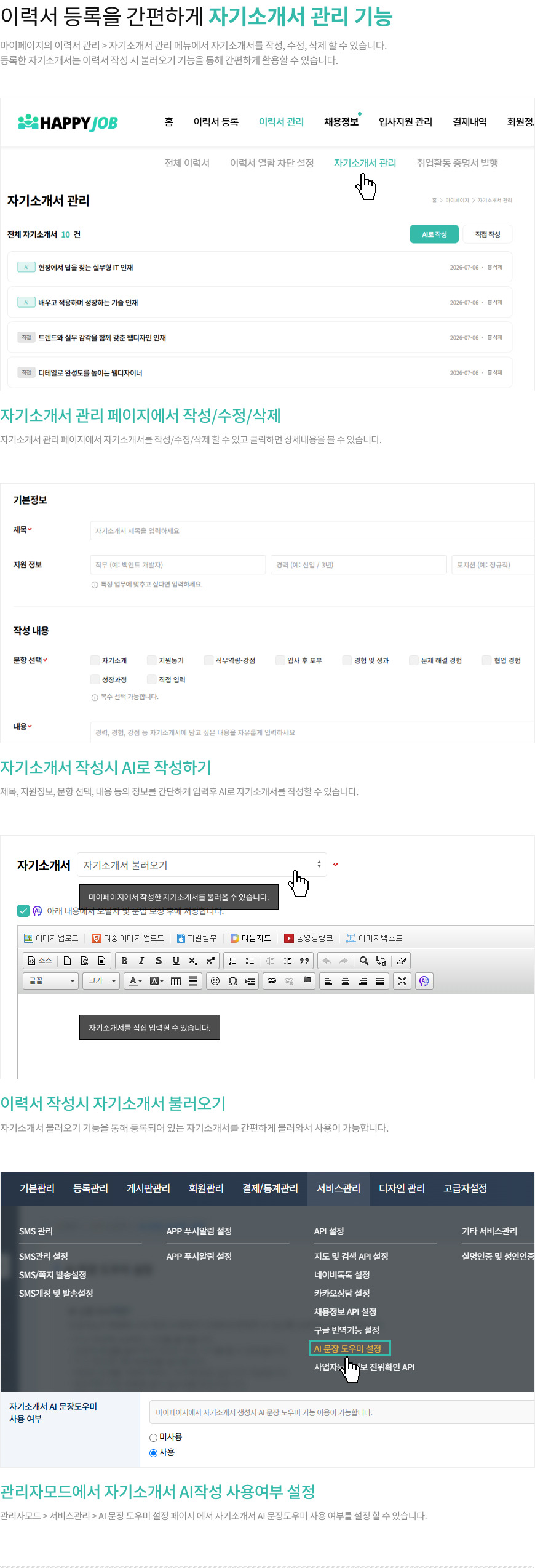This screenshot has height=1568, width=535.
Task: Check the 경험 및 성과 checkbox
Action: click(x=347, y=660)
